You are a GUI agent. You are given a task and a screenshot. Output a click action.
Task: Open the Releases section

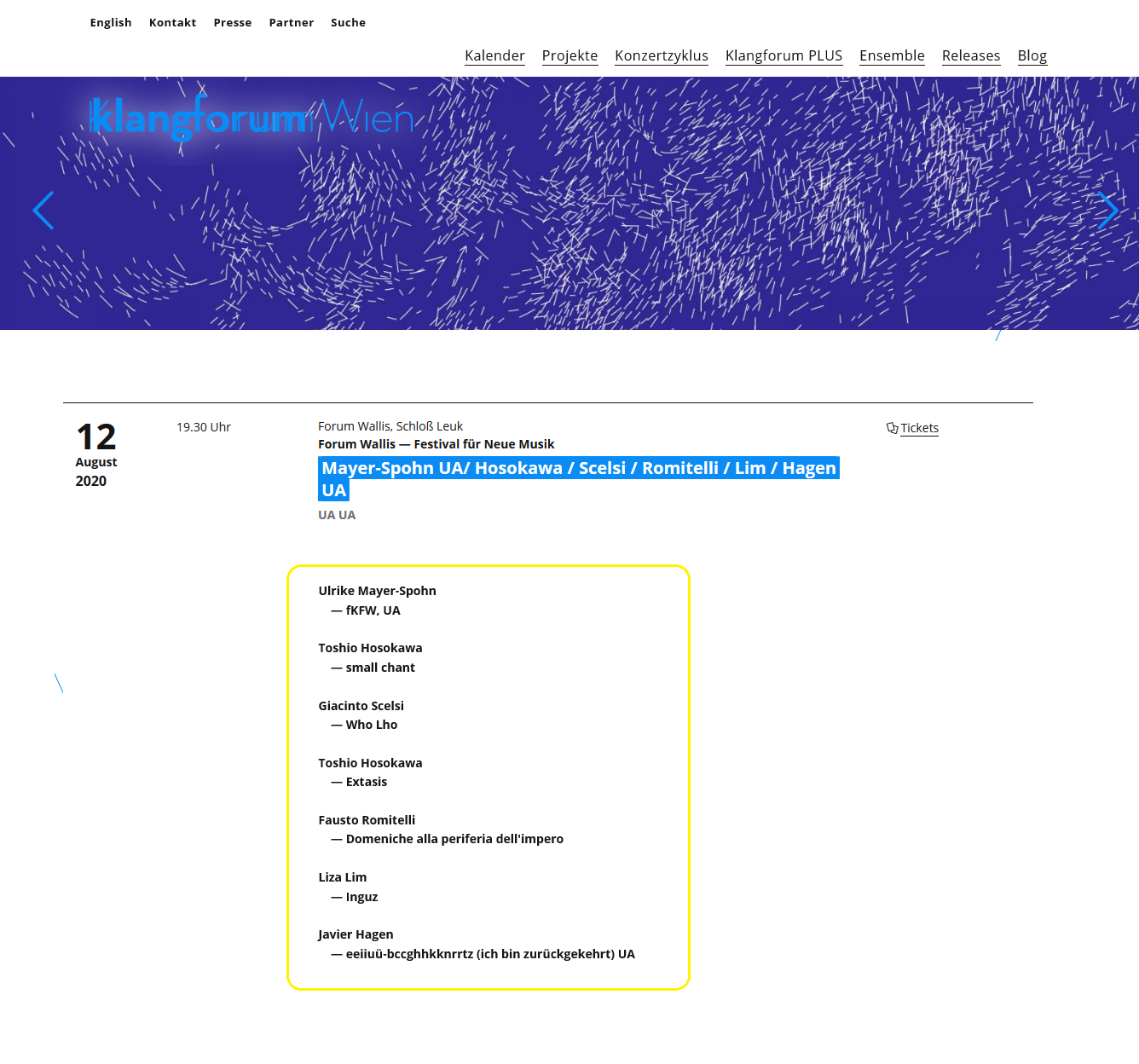(x=971, y=56)
